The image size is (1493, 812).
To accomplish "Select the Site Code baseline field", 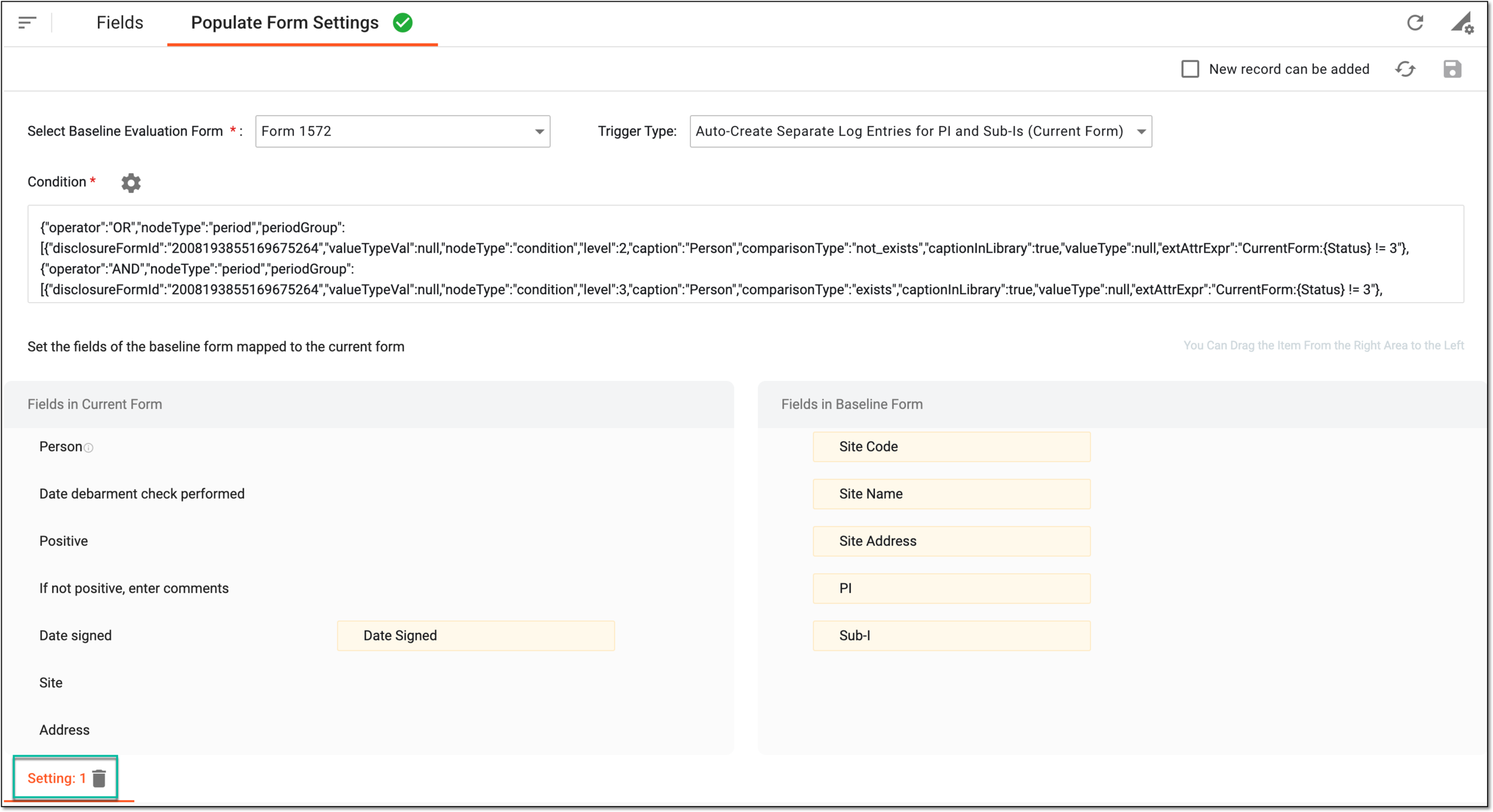I will pos(951,447).
